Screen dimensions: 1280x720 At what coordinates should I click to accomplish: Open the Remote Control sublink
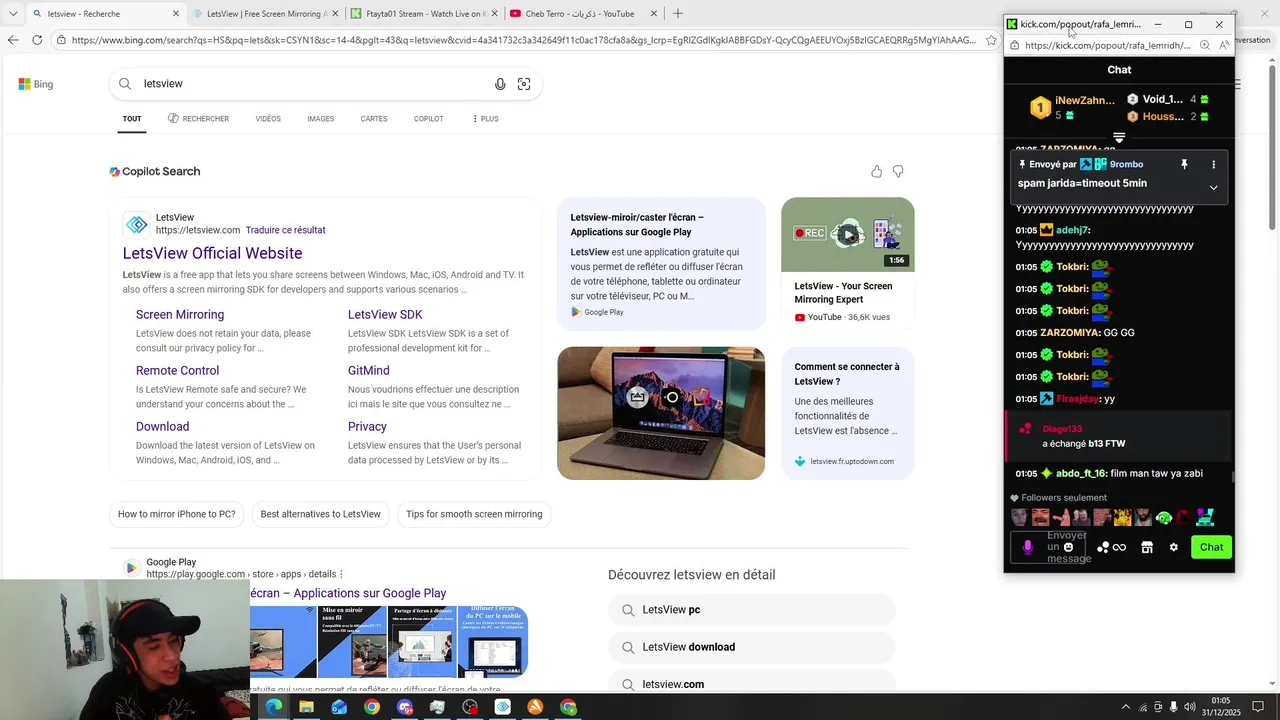coord(177,370)
